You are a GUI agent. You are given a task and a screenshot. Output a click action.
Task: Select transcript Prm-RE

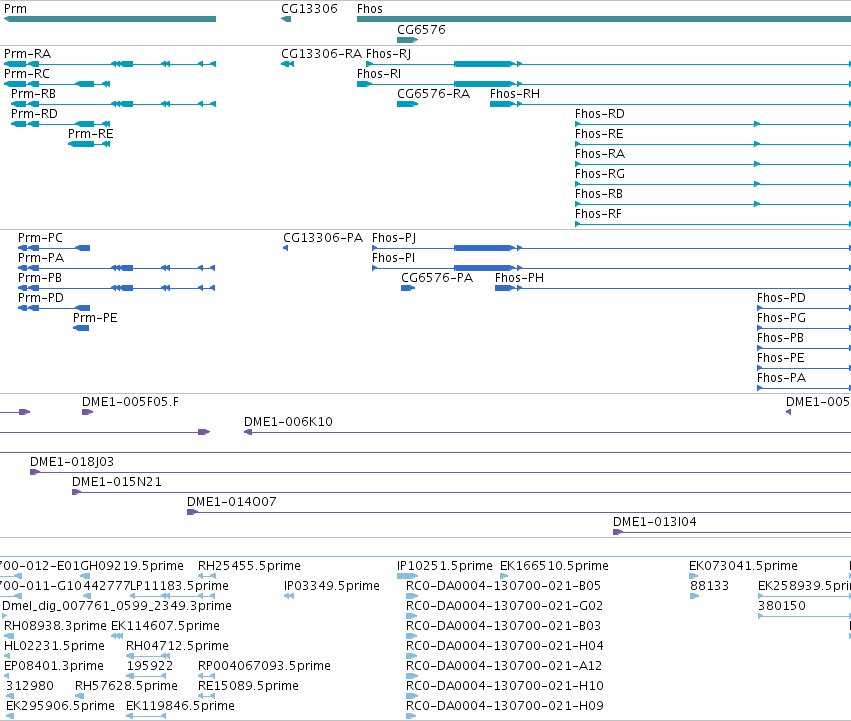pyautogui.click(x=90, y=144)
